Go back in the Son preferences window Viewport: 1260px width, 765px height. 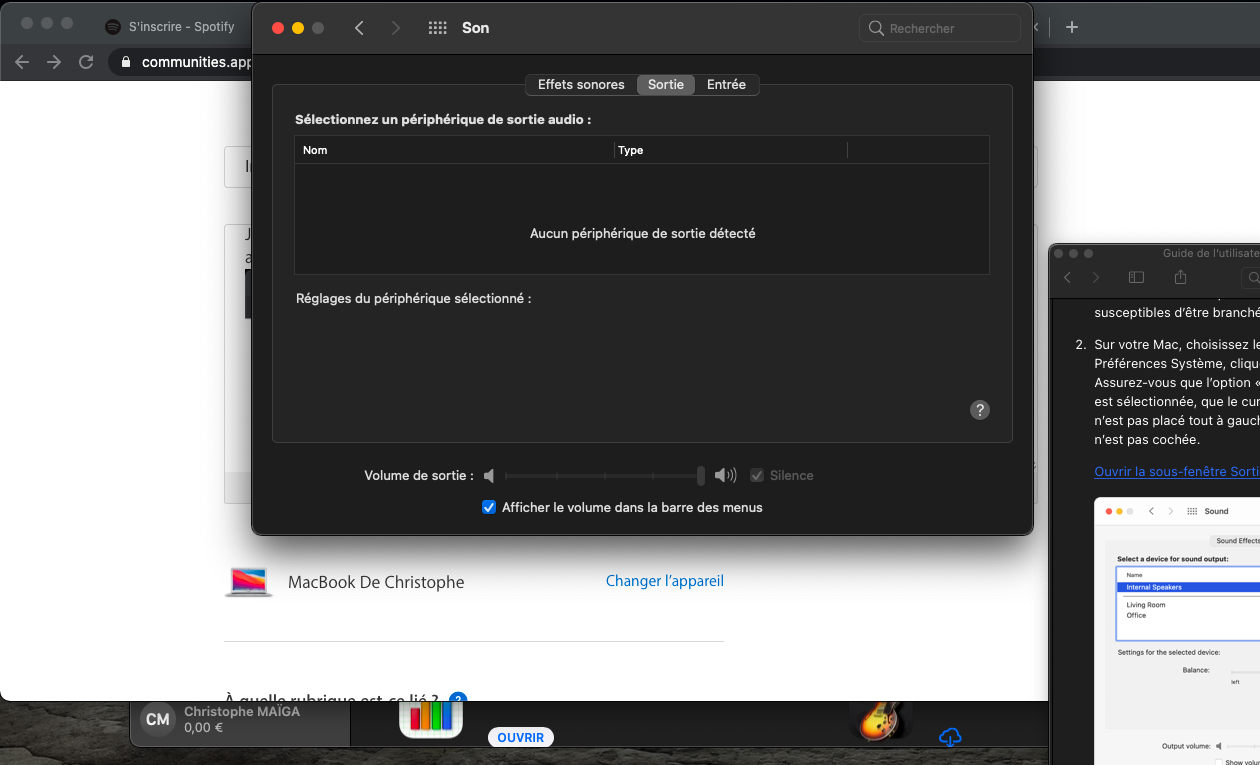[359, 28]
